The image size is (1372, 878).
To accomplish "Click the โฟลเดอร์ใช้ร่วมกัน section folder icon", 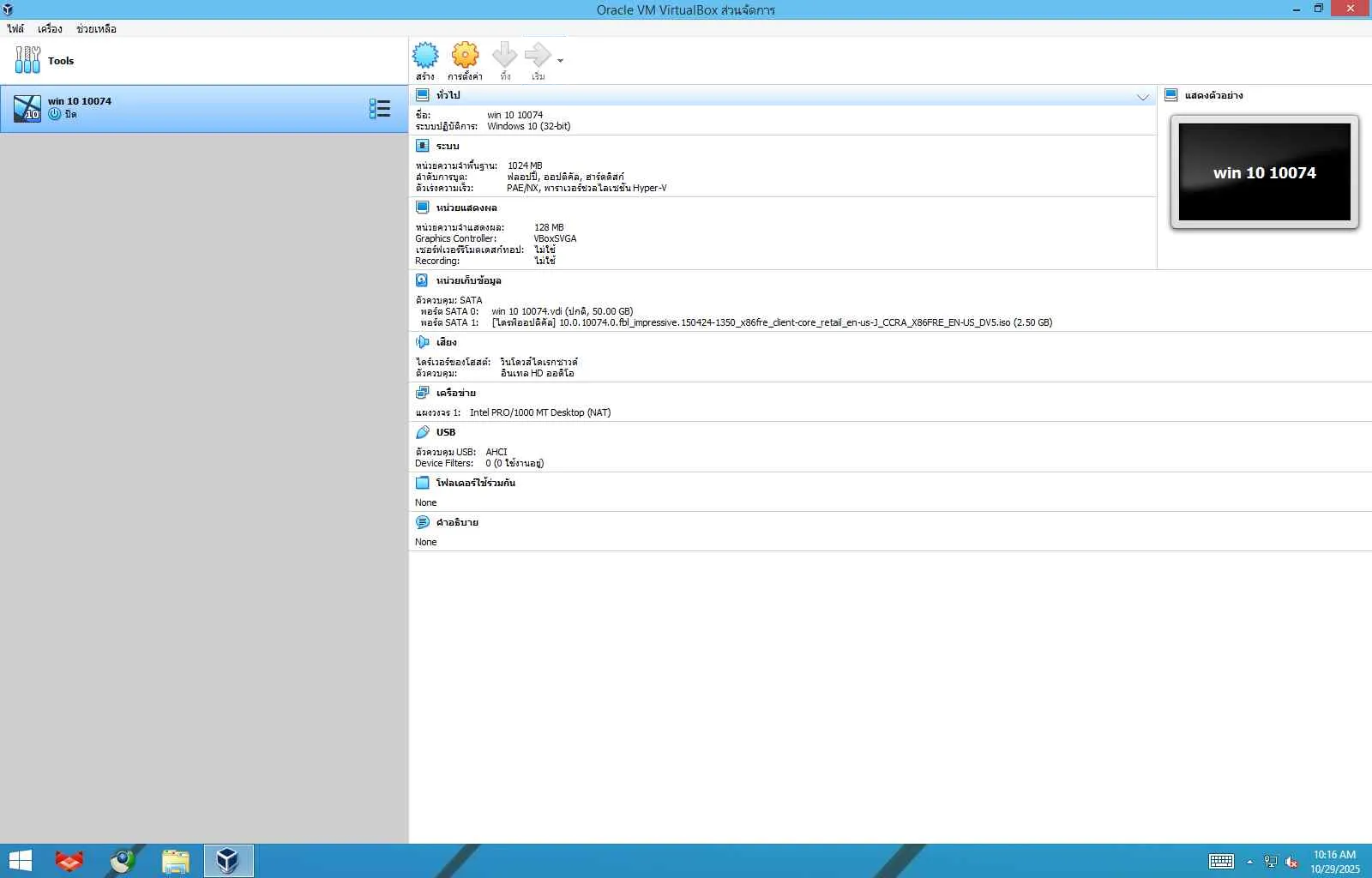I will [x=423, y=483].
